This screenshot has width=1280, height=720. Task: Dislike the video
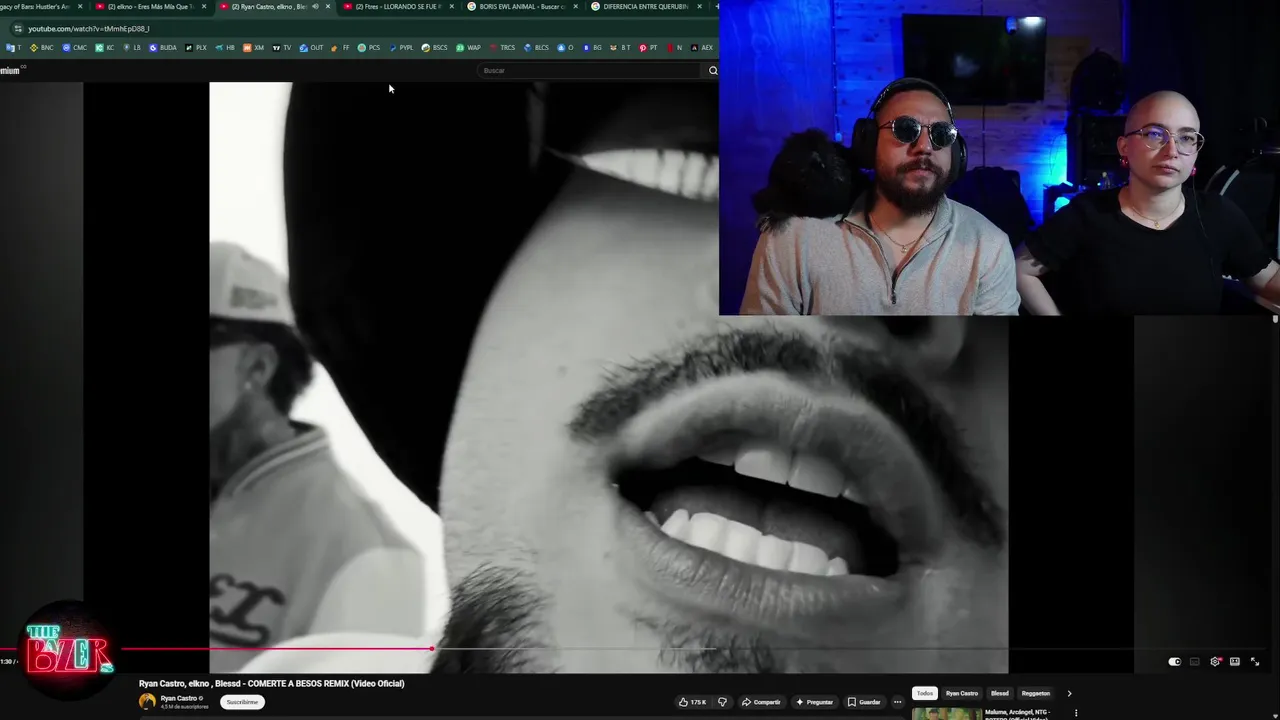pos(722,702)
